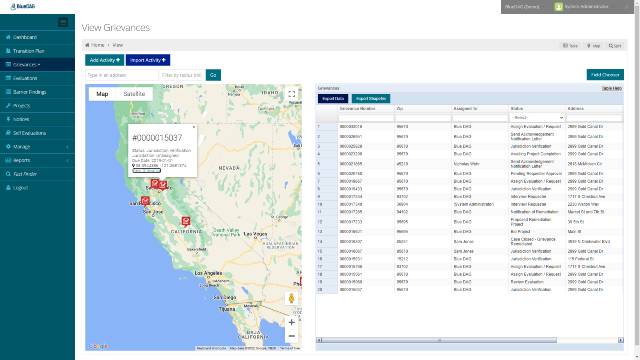Select the Street View pegman icon
Viewport: 640px width, 360px height.
point(291,298)
